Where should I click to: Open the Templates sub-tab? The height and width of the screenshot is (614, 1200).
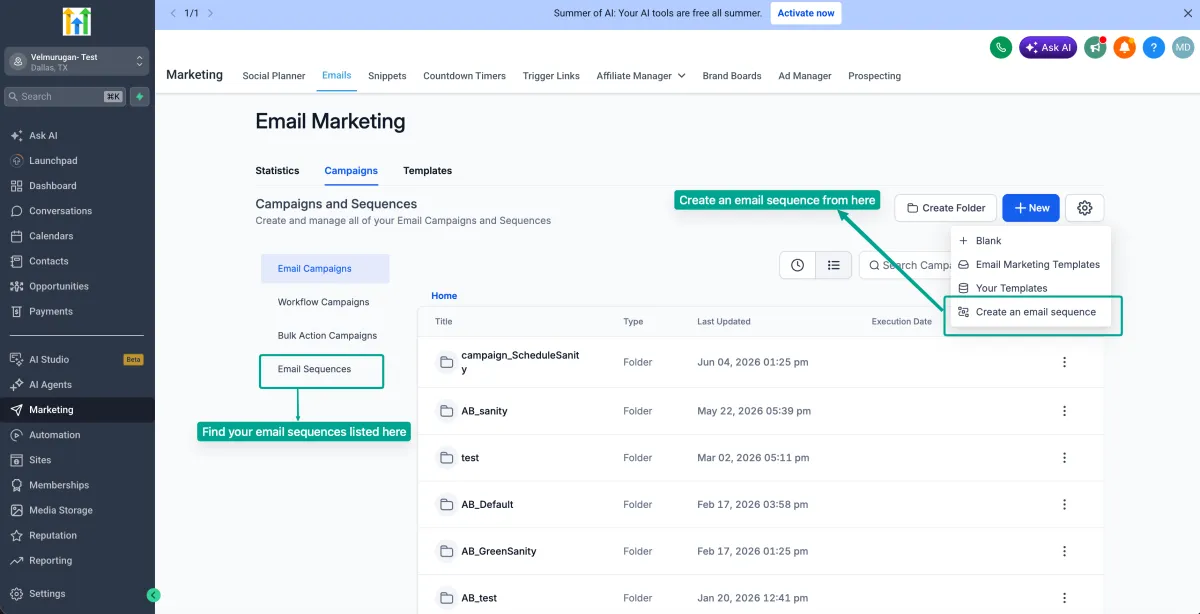(x=428, y=171)
